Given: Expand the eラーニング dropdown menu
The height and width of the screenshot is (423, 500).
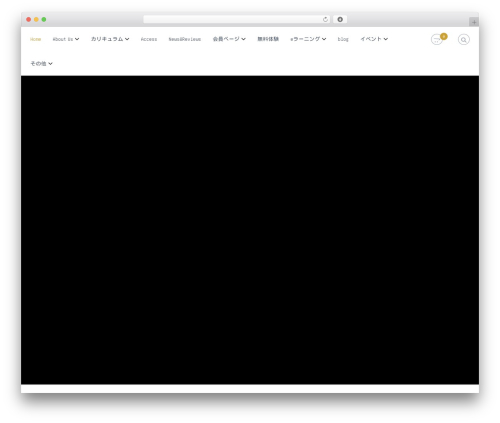Looking at the screenshot, I should [x=308, y=39].
